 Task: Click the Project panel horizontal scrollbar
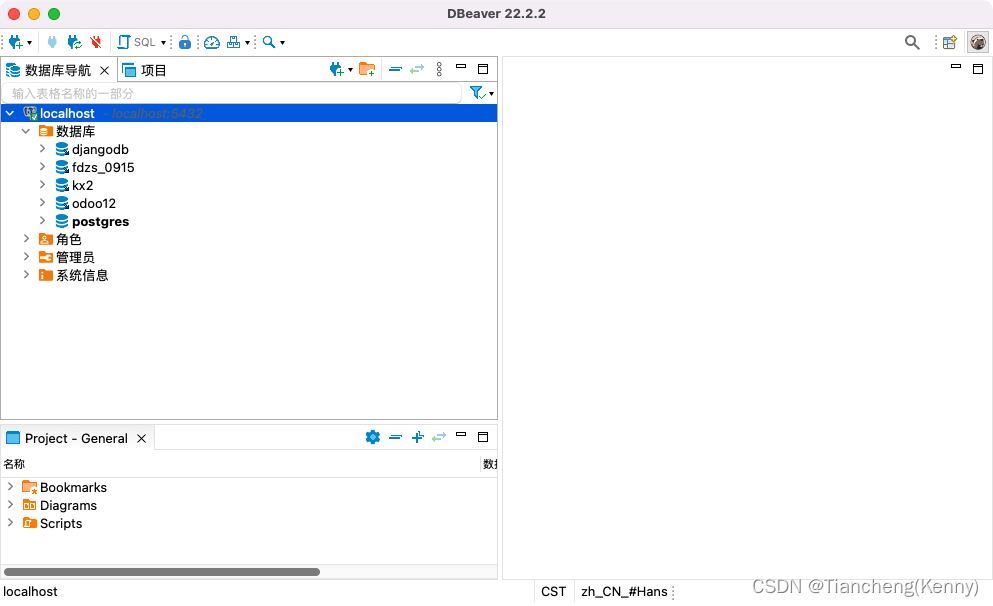tap(162, 572)
